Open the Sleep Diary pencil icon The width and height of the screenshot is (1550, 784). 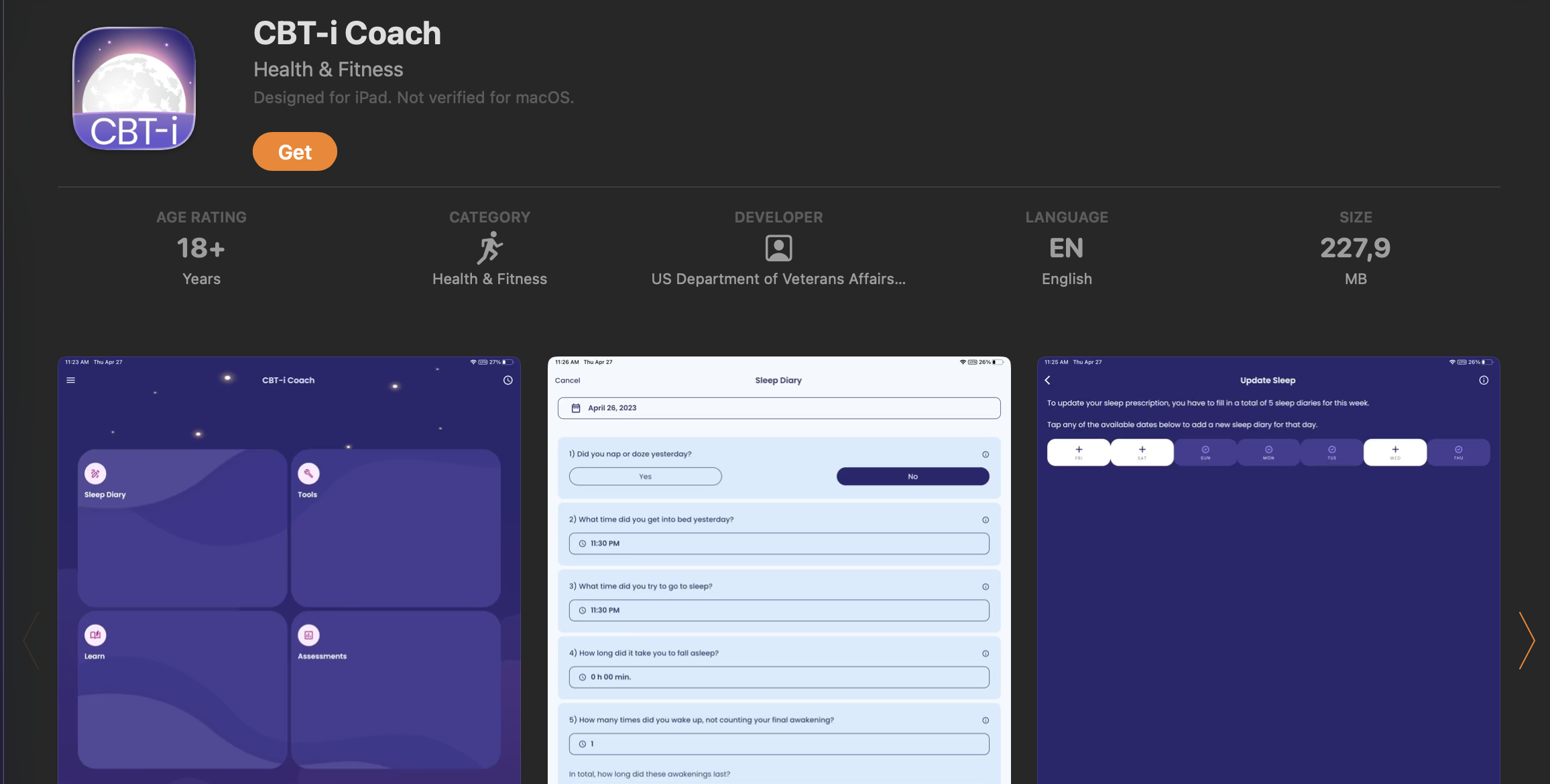click(95, 474)
